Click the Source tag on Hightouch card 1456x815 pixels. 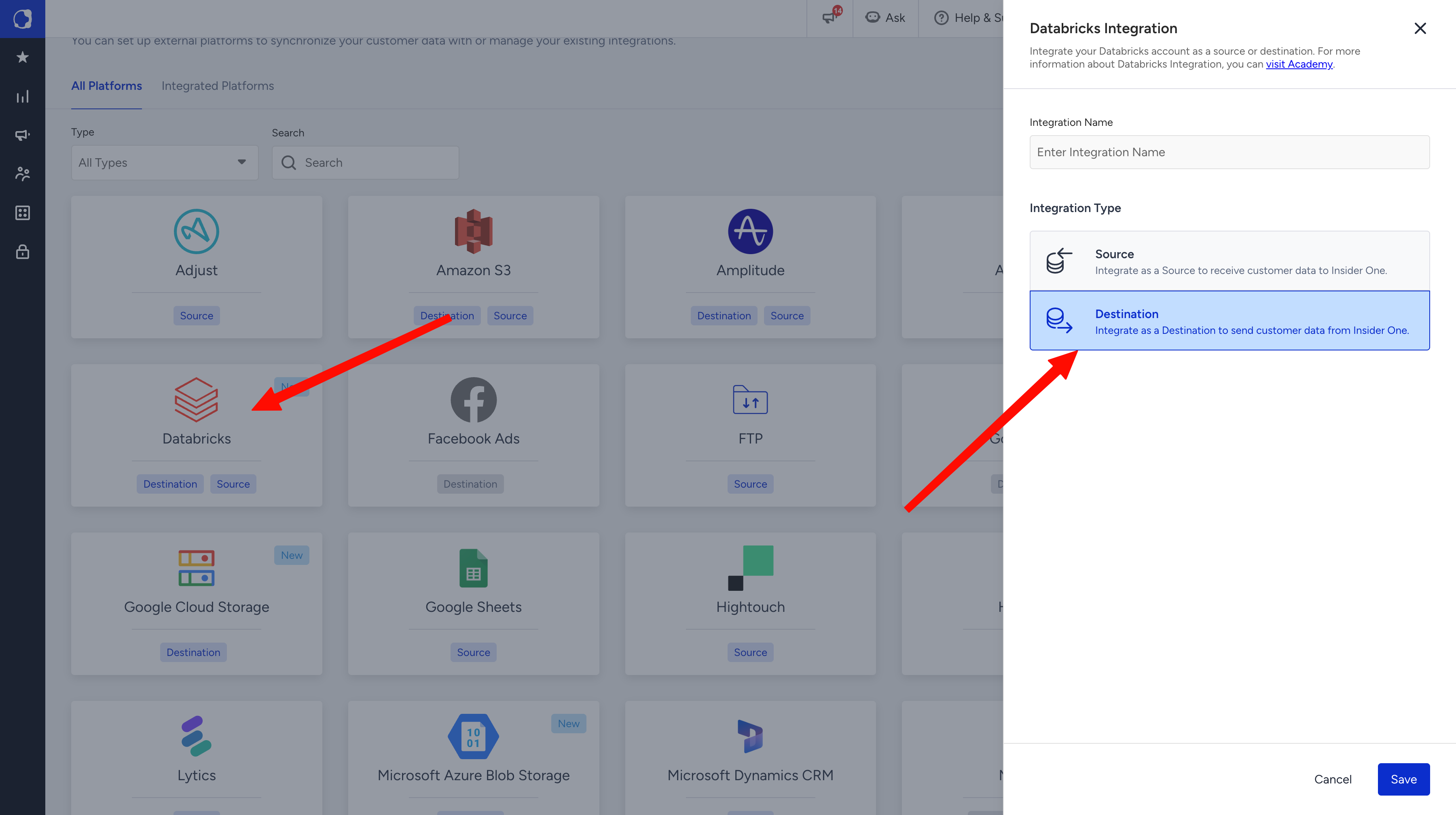pos(751,652)
